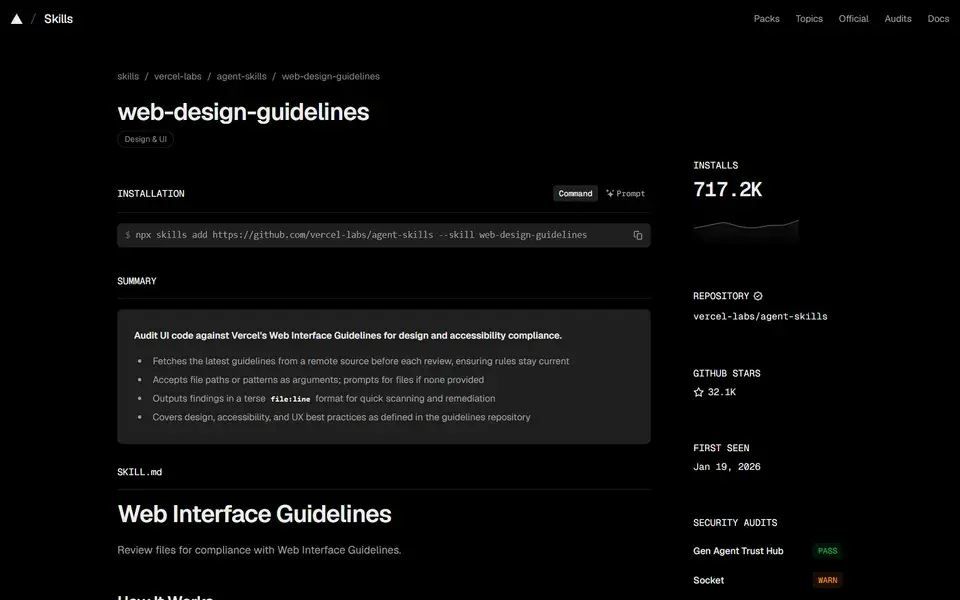The image size is (960, 600).
Task: Switch to the Command tab
Action: click(575, 193)
